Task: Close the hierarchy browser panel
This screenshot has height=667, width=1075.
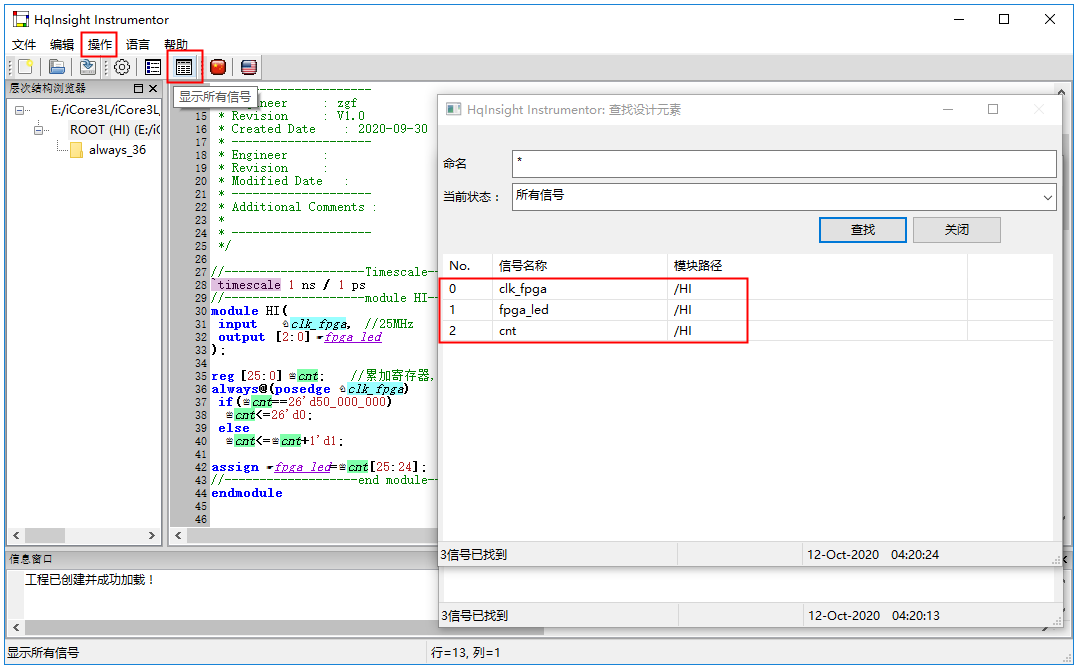Action: coord(153,89)
